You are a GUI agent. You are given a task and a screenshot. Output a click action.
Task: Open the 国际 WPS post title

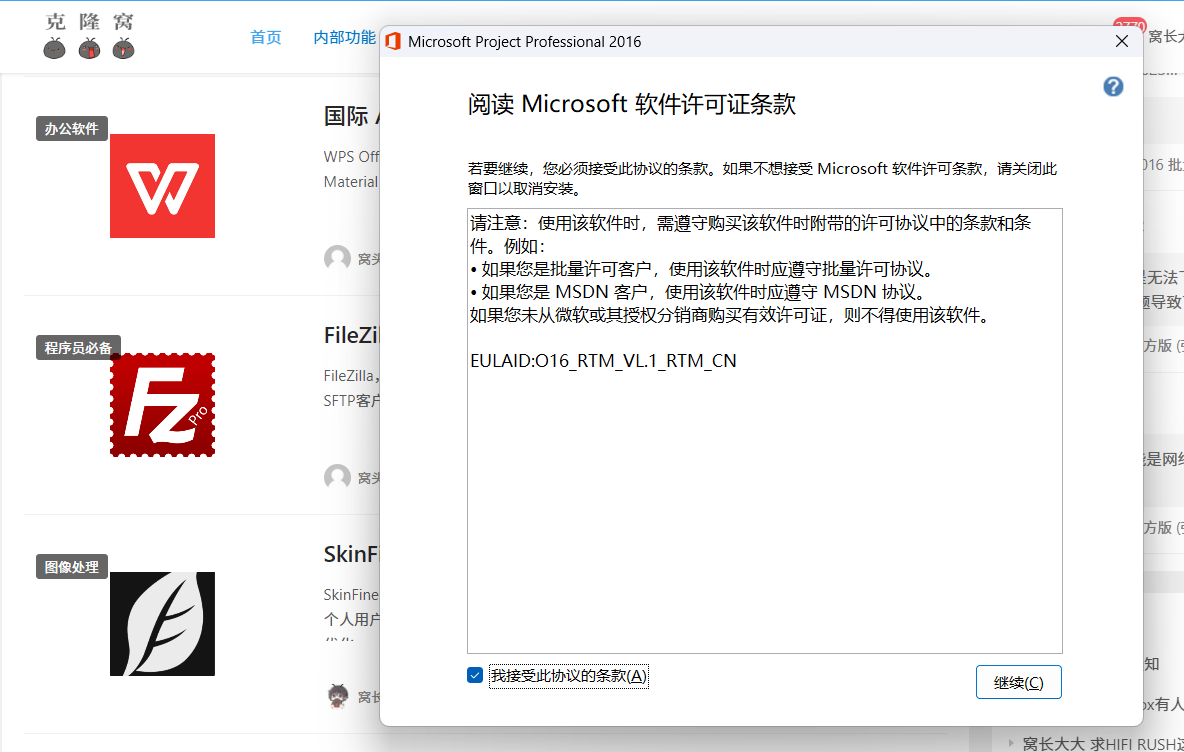point(351,116)
